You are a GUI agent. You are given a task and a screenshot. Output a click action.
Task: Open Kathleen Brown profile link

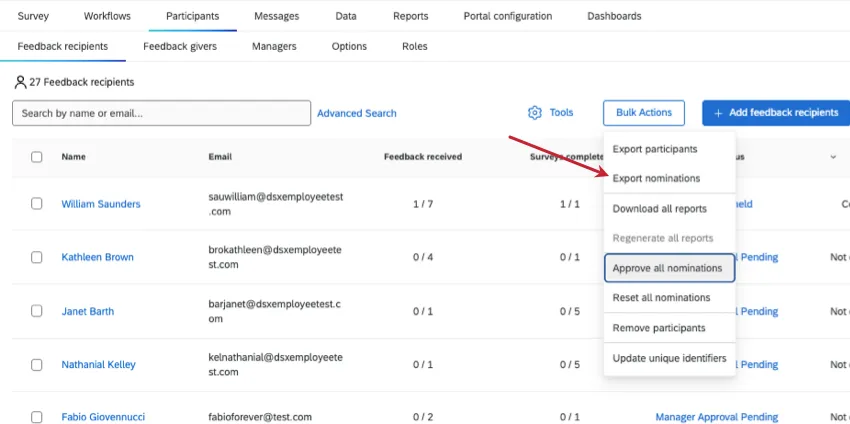[x=98, y=257]
